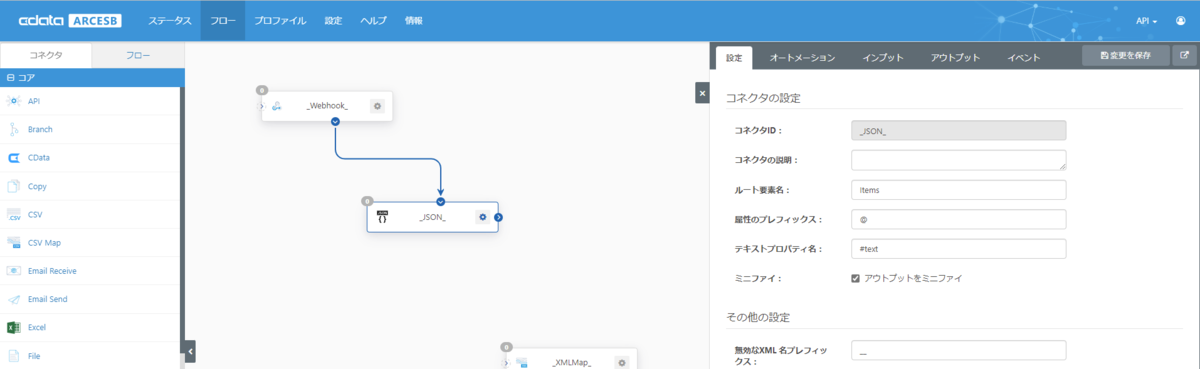Close the connector settings panel
The width and height of the screenshot is (1200, 369).
point(702,93)
